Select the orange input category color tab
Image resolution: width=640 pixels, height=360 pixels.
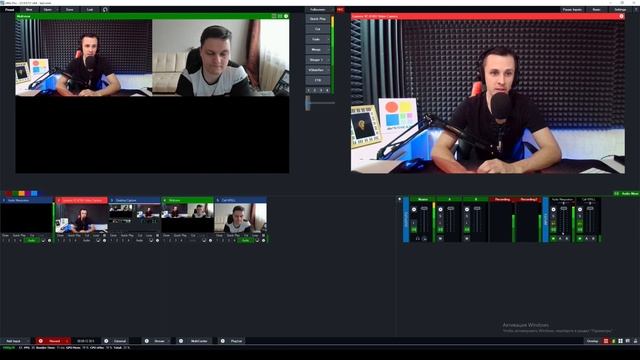[22, 193]
